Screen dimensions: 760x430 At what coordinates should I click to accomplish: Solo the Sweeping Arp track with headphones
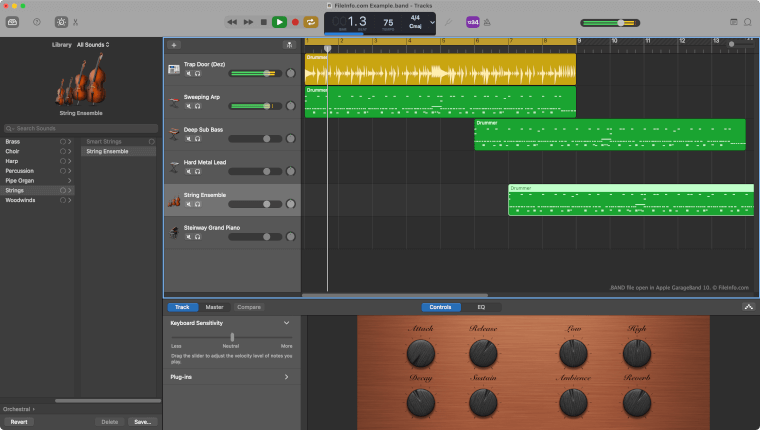coord(197,106)
